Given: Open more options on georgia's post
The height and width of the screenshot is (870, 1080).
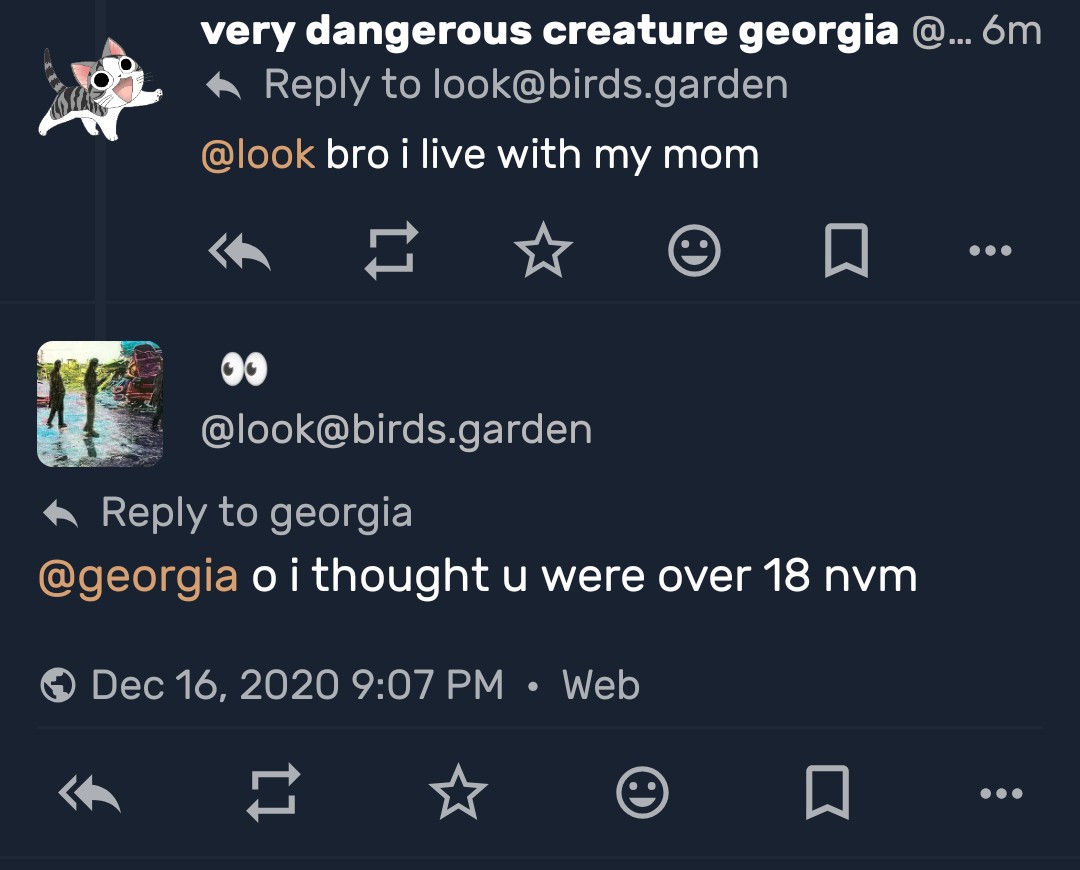Looking at the screenshot, I should point(990,250).
